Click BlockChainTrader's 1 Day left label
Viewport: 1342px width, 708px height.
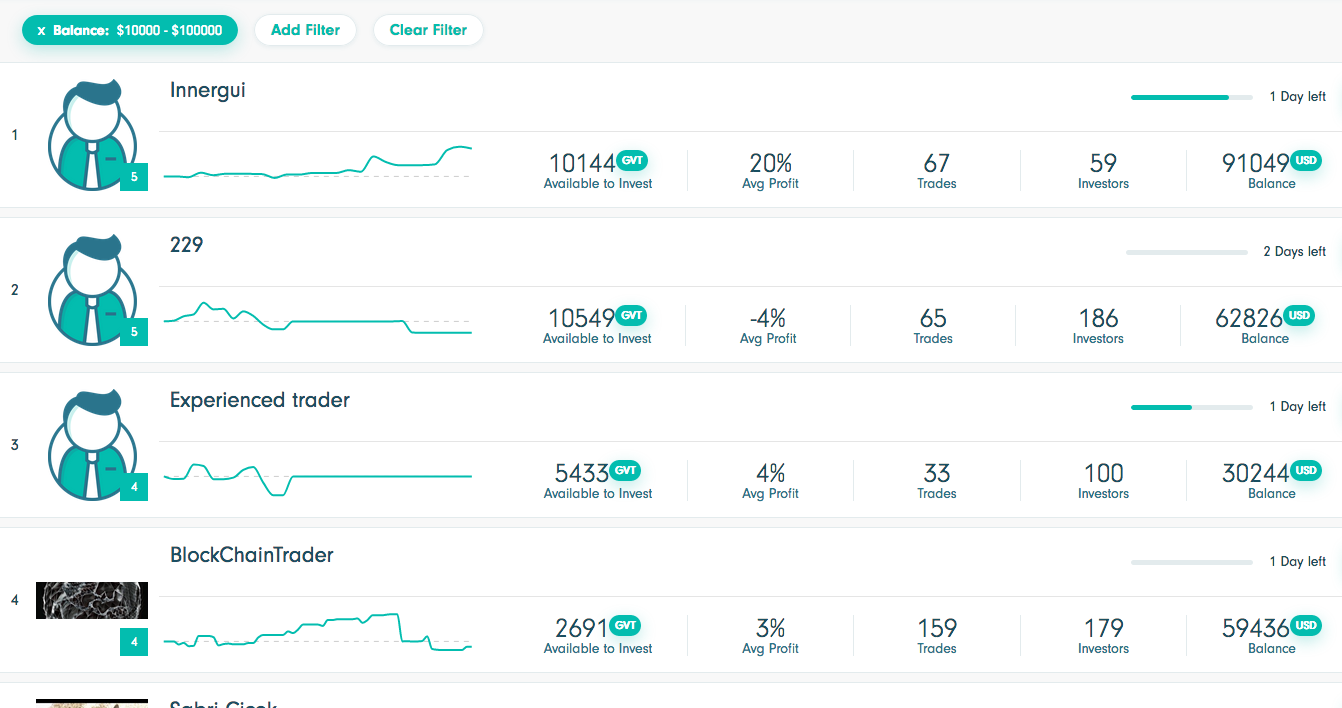point(1298,562)
